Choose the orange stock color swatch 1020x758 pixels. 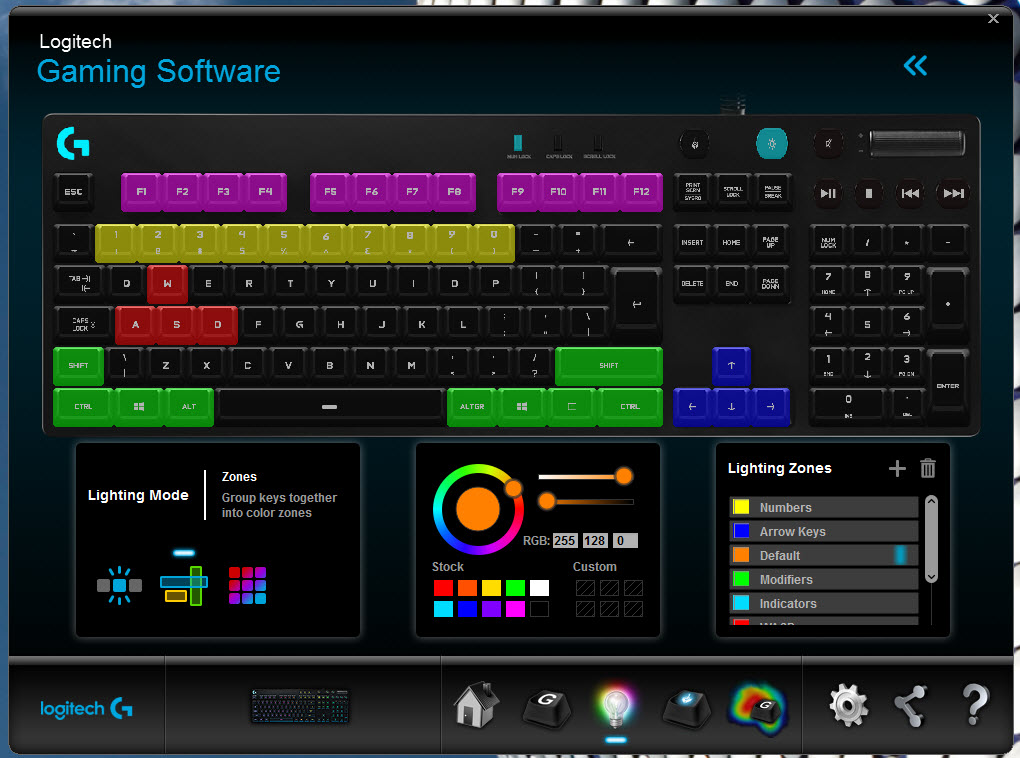point(467,588)
